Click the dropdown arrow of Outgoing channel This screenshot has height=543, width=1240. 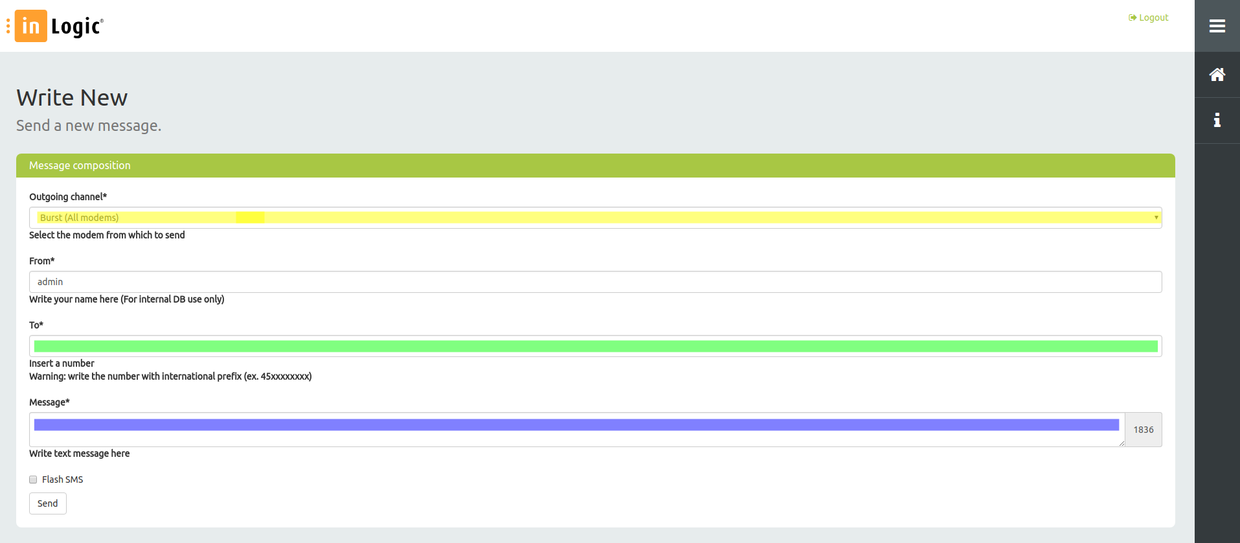coord(1156,218)
